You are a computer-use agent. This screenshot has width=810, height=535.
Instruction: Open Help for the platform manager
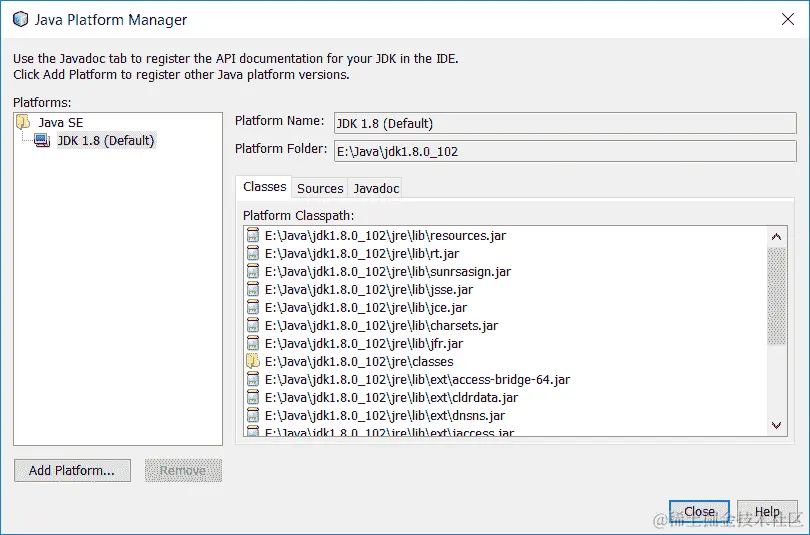tap(767, 511)
